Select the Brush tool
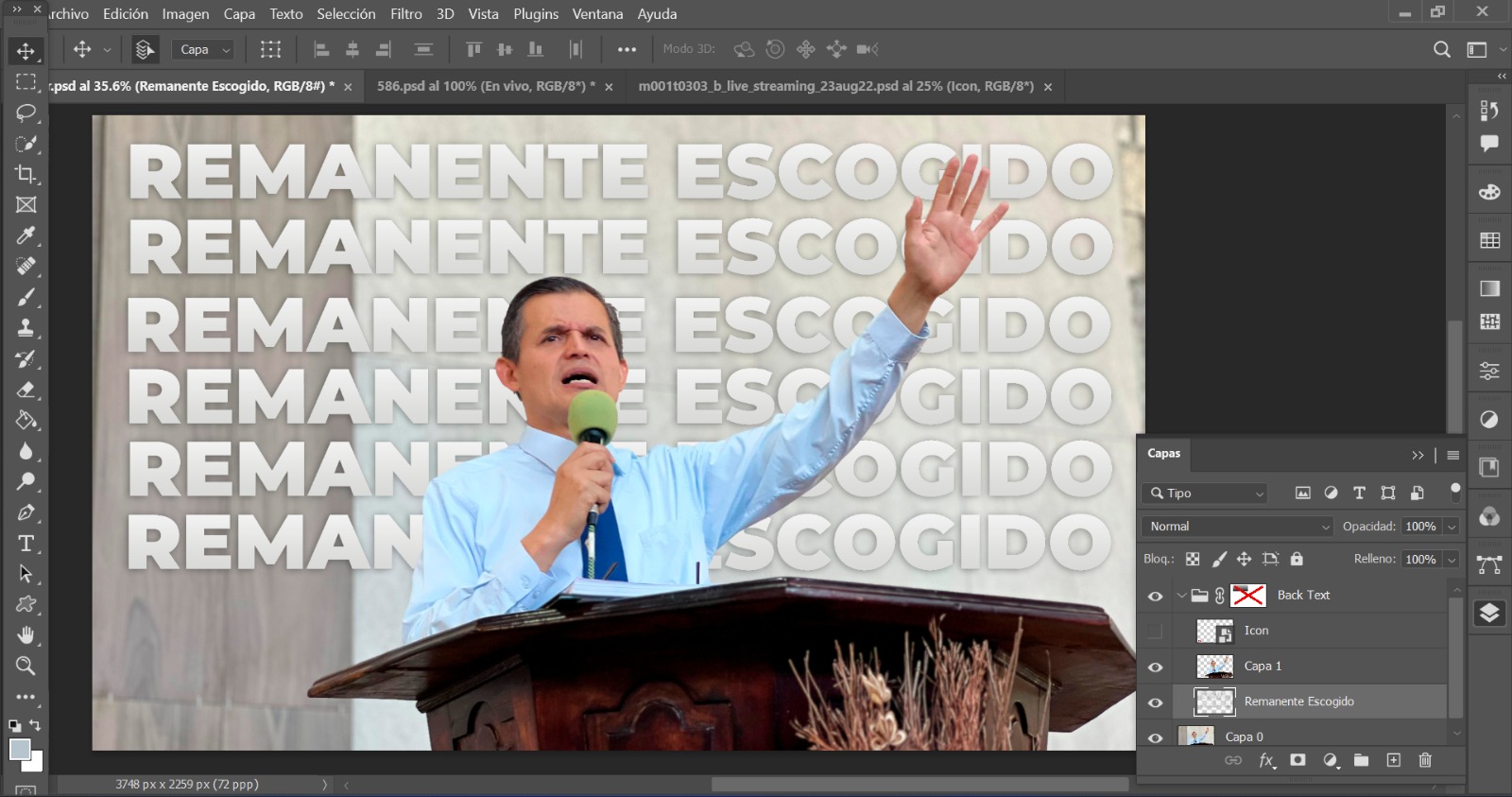Image resolution: width=1512 pixels, height=797 pixels. [26, 297]
